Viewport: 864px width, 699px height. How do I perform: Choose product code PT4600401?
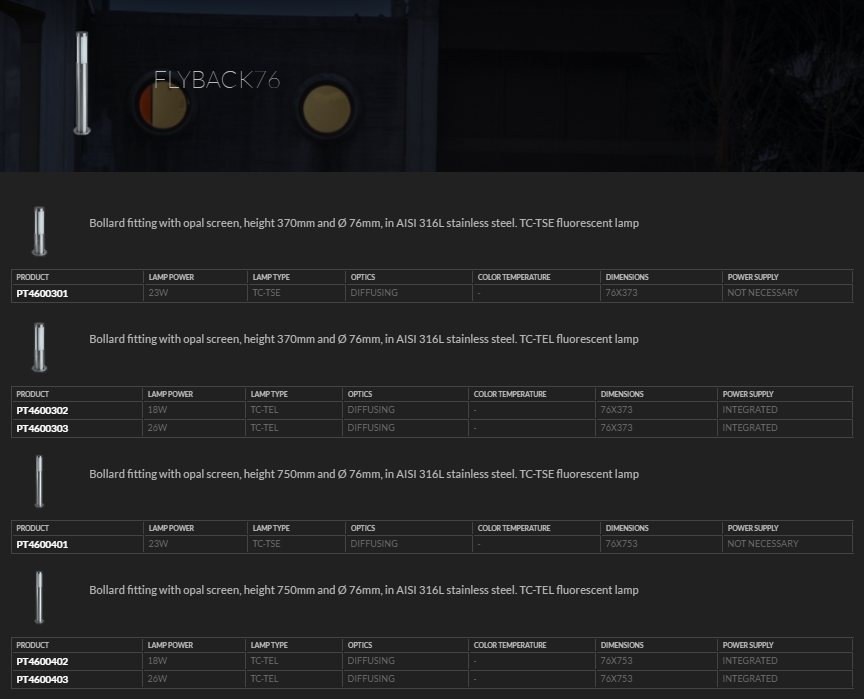[x=42, y=544]
